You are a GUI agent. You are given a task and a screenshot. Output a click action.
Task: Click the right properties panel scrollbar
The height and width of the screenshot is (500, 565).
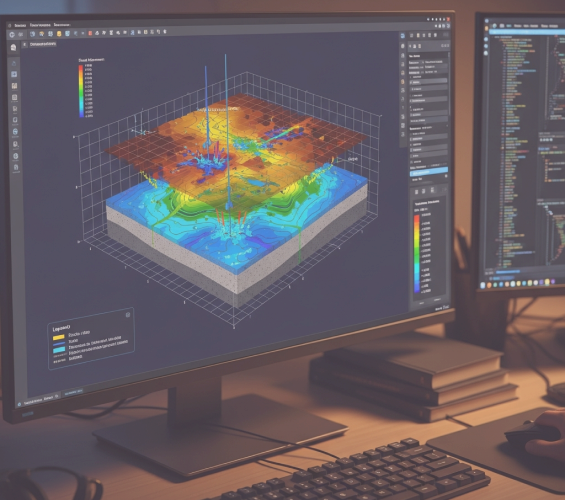[x=449, y=83]
